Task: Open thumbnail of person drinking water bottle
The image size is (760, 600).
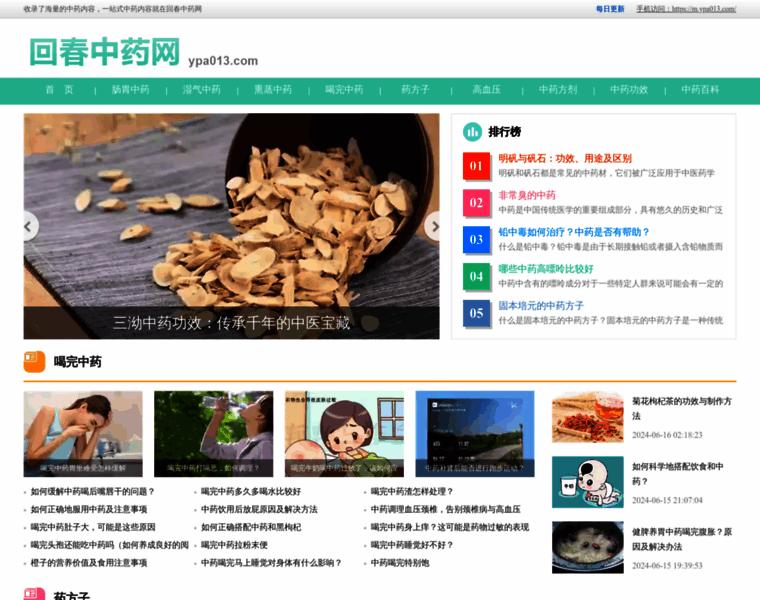Action: pyautogui.click(x=213, y=434)
